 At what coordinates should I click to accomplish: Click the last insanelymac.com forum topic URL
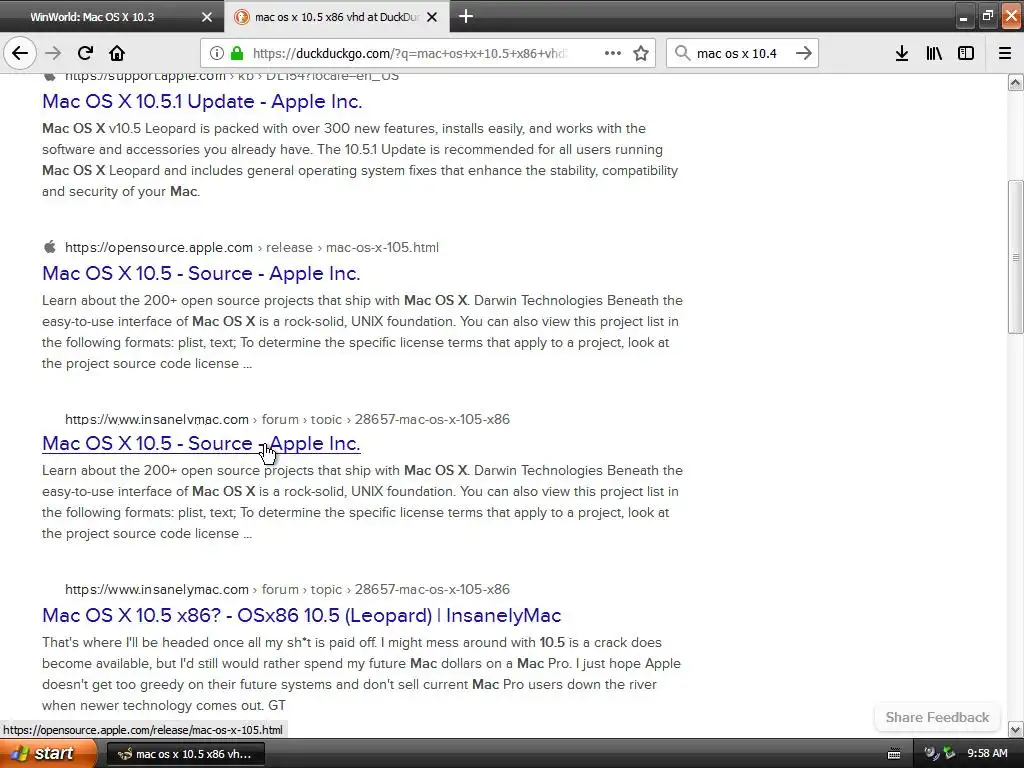[x=287, y=589]
